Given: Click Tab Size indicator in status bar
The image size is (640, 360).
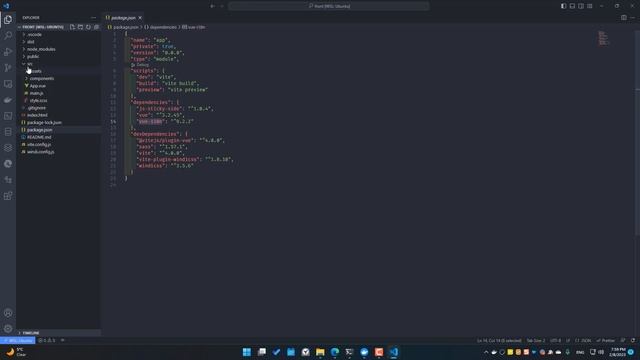Looking at the screenshot, I should pyautogui.click(x=536, y=340).
